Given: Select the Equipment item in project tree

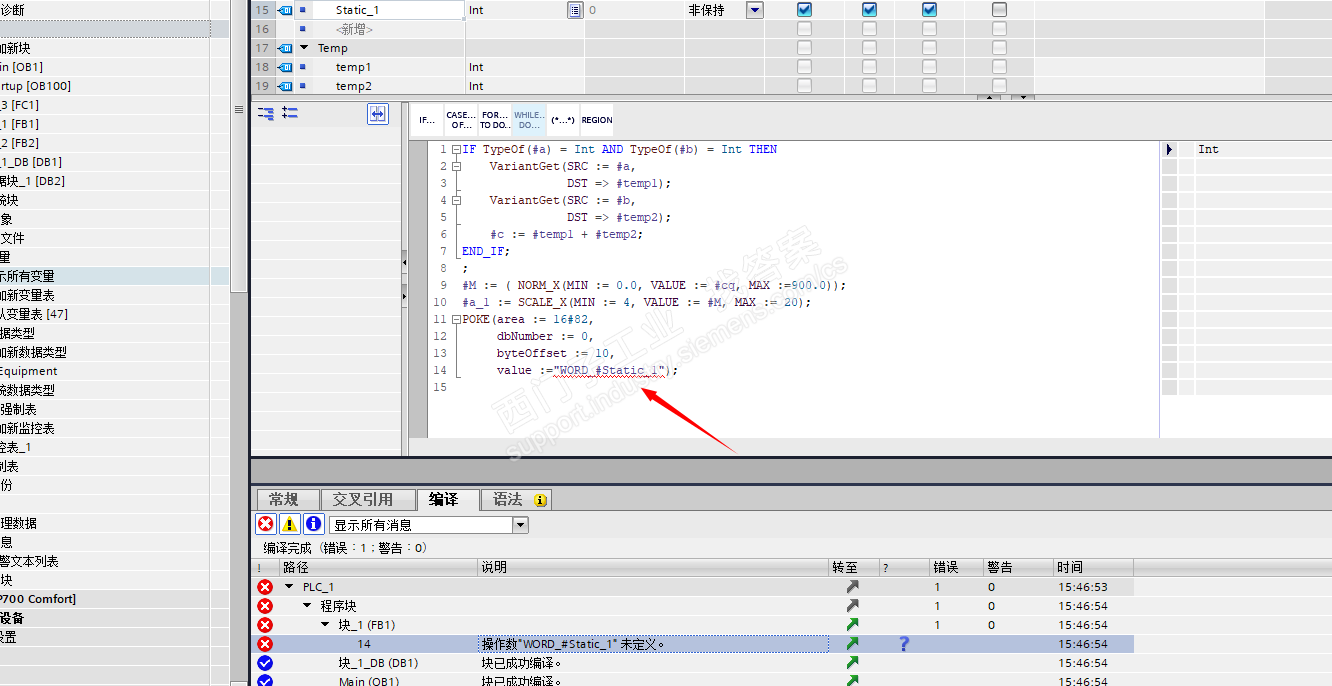Looking at the screenshot, I should 29,371.
